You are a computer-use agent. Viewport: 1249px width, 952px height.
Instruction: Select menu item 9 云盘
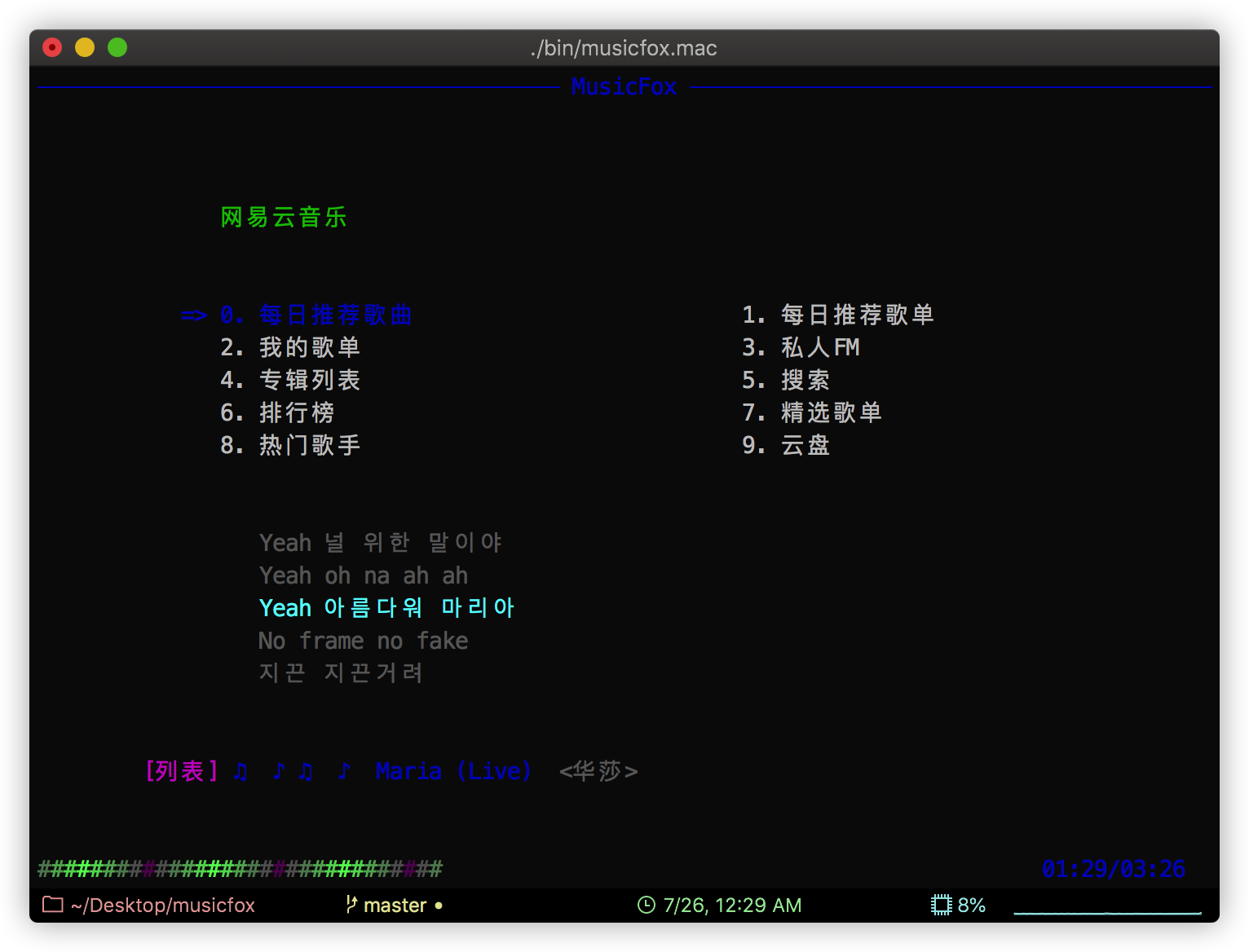pyautogui.click(x=785, y=445)
